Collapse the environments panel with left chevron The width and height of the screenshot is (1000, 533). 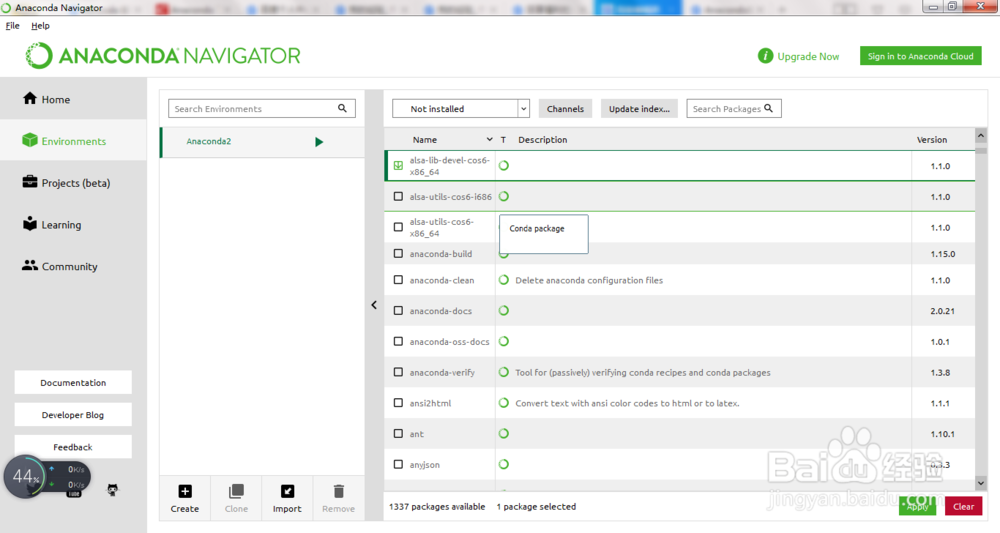click(374, 305)
